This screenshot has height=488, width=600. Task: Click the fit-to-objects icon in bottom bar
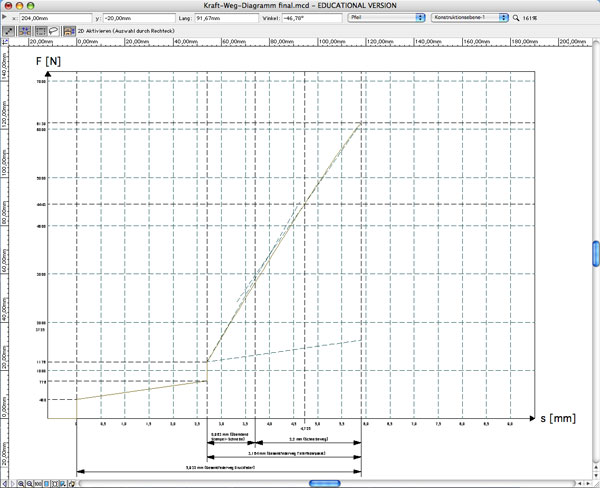(x=55, y=484)
